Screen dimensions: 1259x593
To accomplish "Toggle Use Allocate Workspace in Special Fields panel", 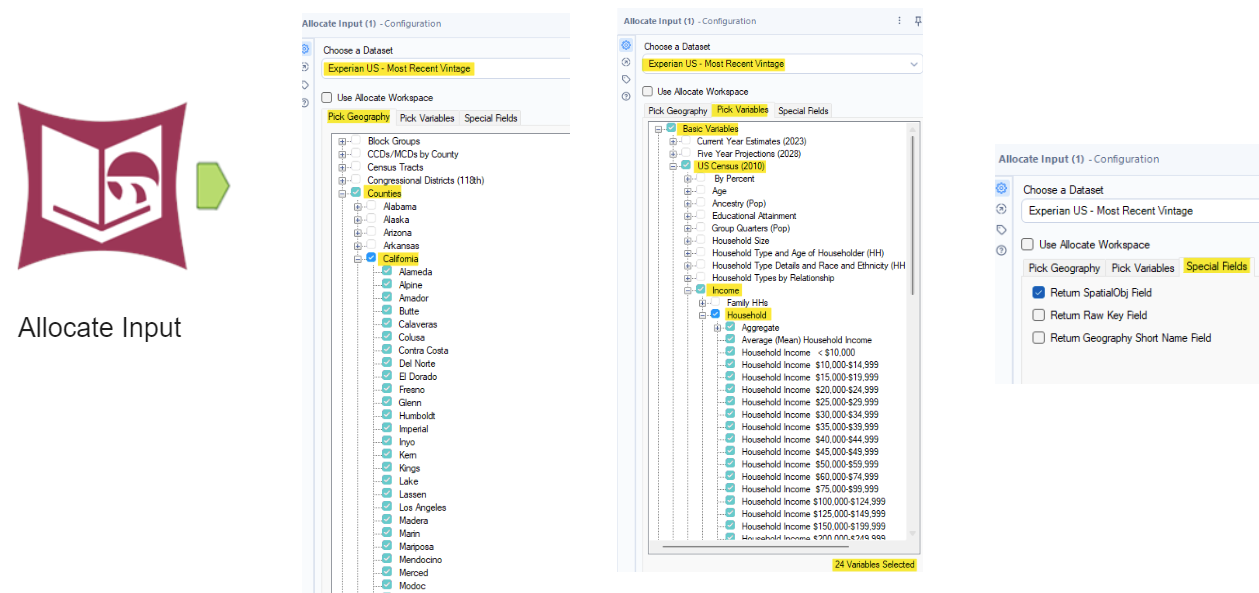I will coord(1027,244).
